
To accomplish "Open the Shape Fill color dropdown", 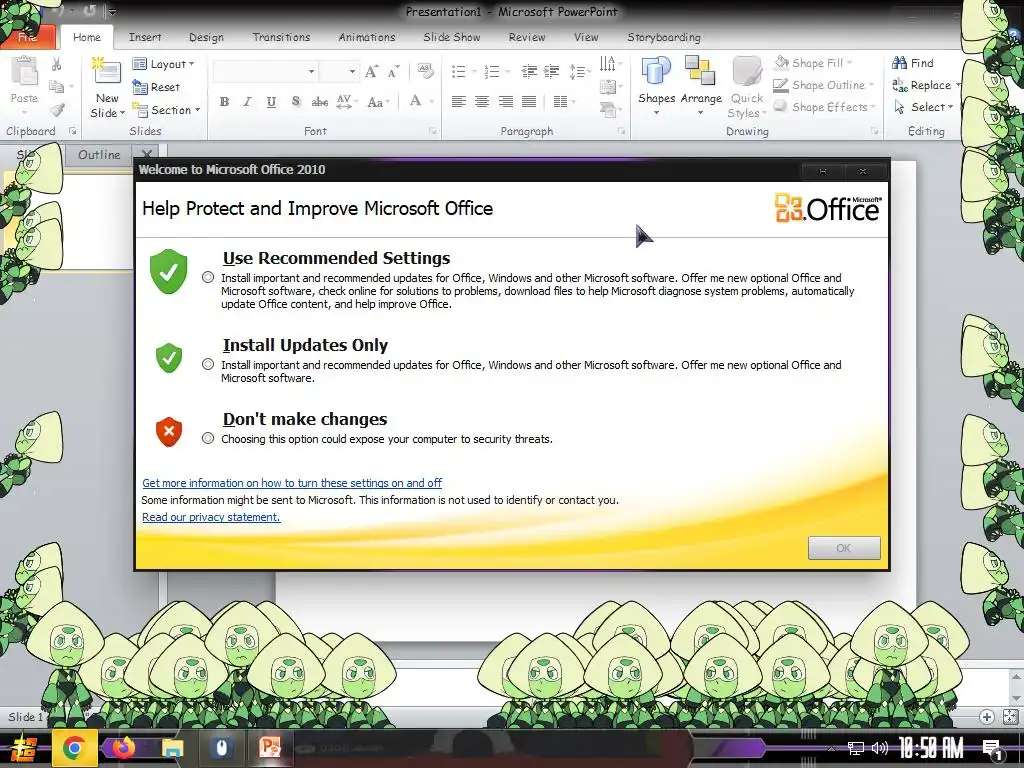I will (x=814, y=63).
